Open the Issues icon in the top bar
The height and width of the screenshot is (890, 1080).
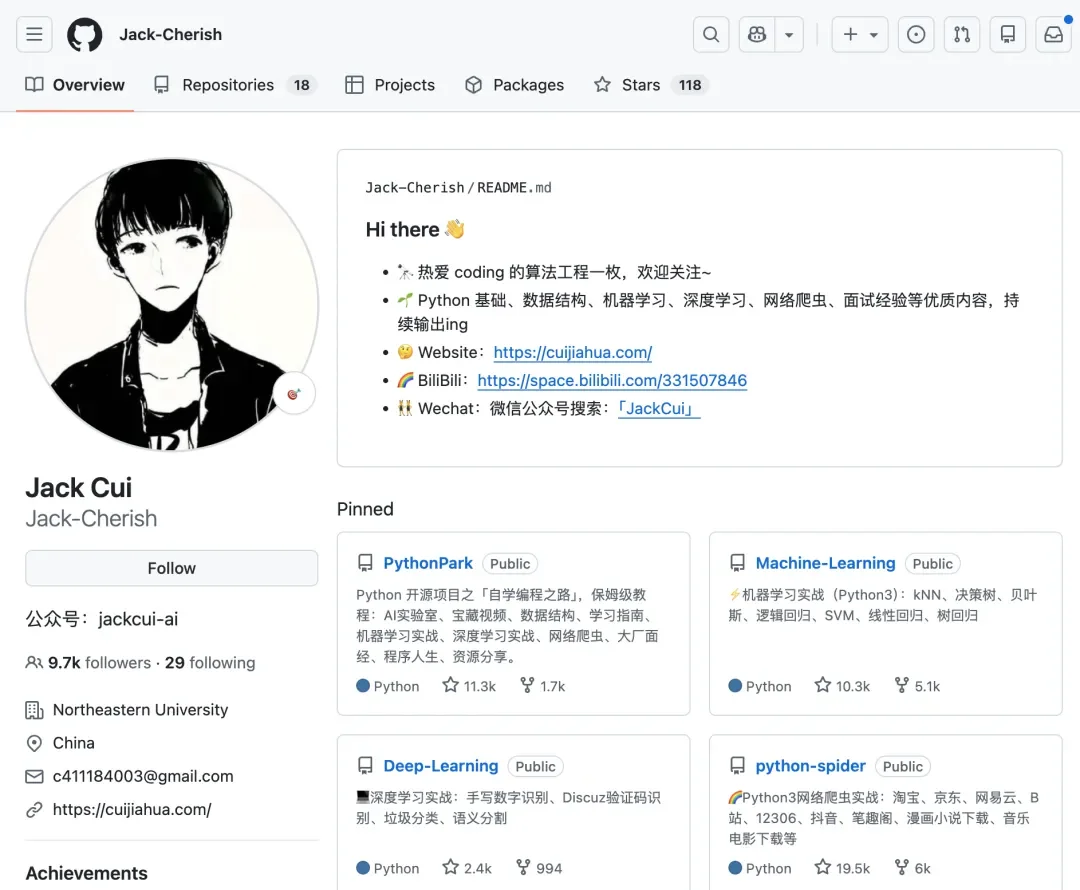pos(916,34)
